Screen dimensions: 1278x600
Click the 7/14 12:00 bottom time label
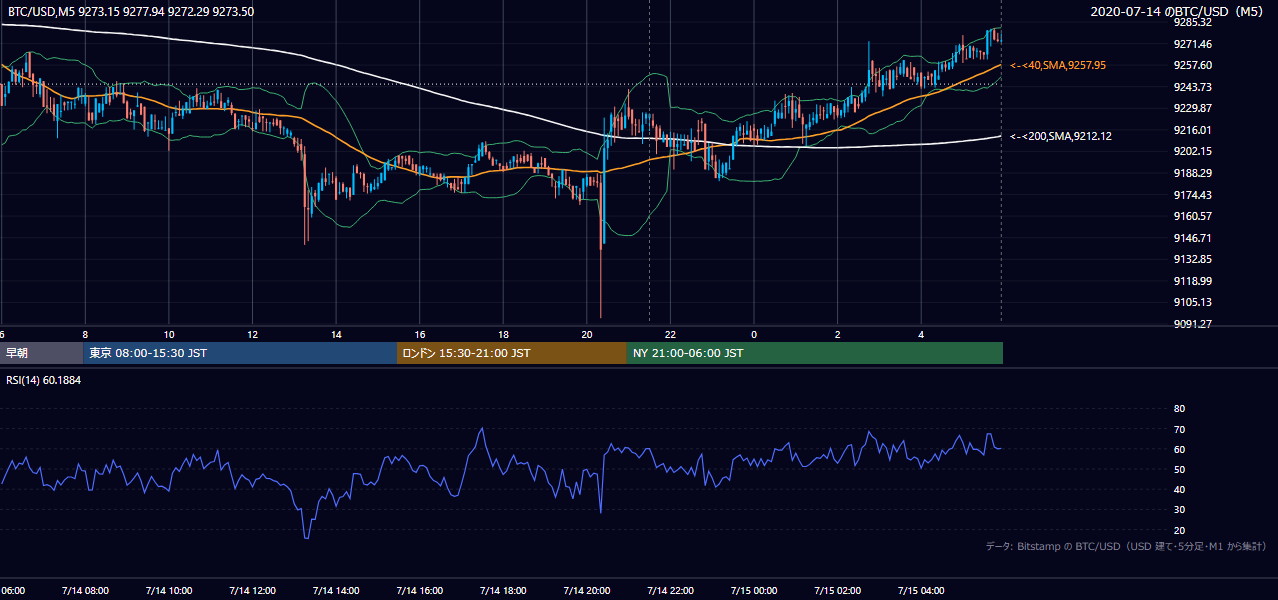coord(252,590)
